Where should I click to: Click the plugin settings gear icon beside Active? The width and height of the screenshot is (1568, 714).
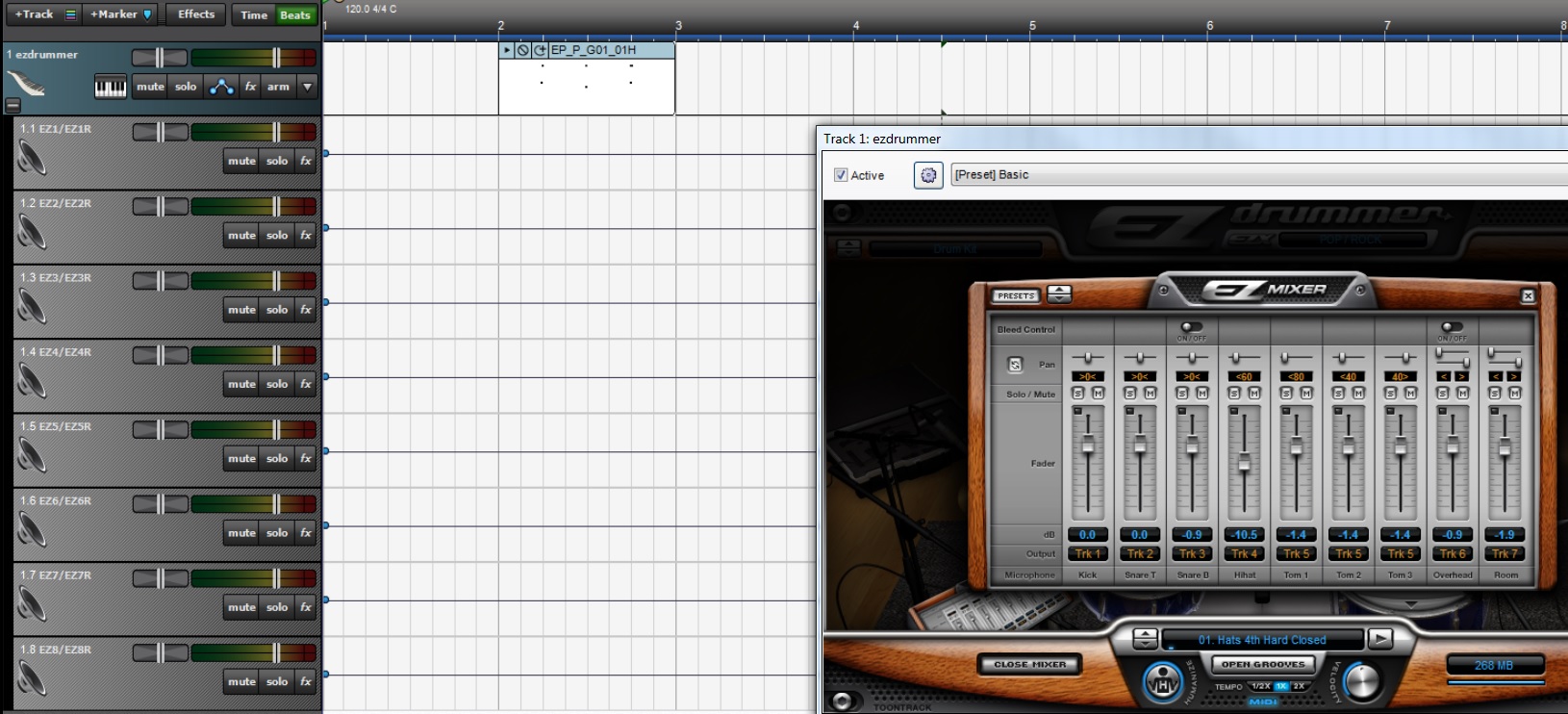tap(928, 175)
